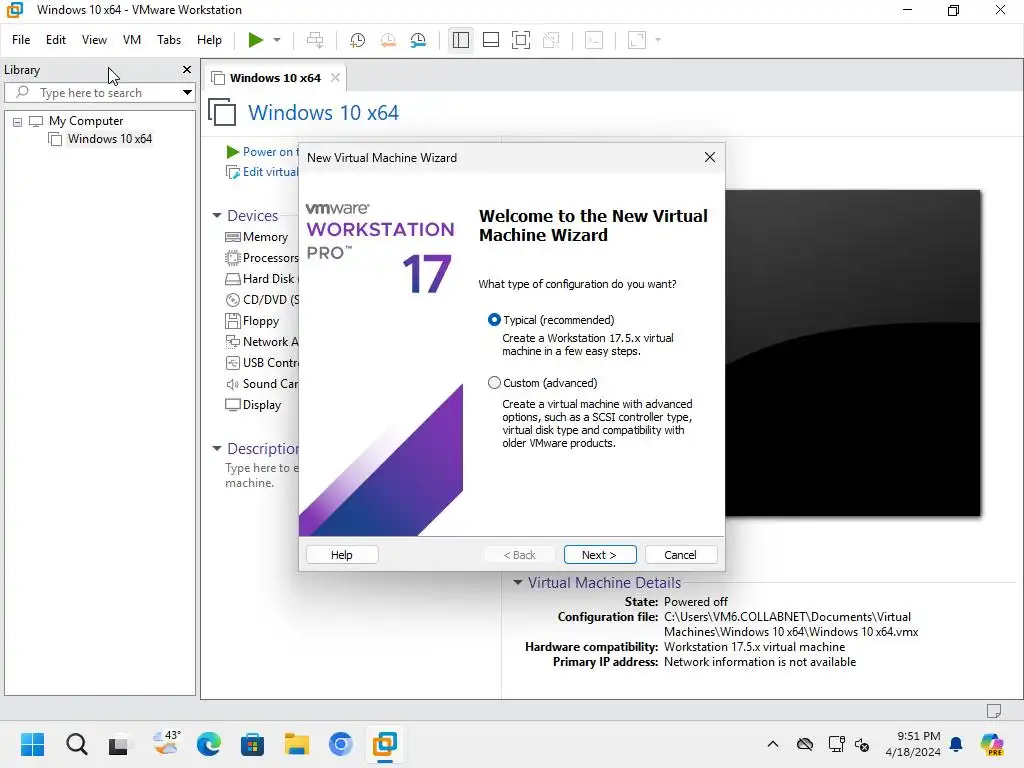
Task: Open the power options dropdown arrow beside play button
Action: pyautogui.click(x=277, y=40)
